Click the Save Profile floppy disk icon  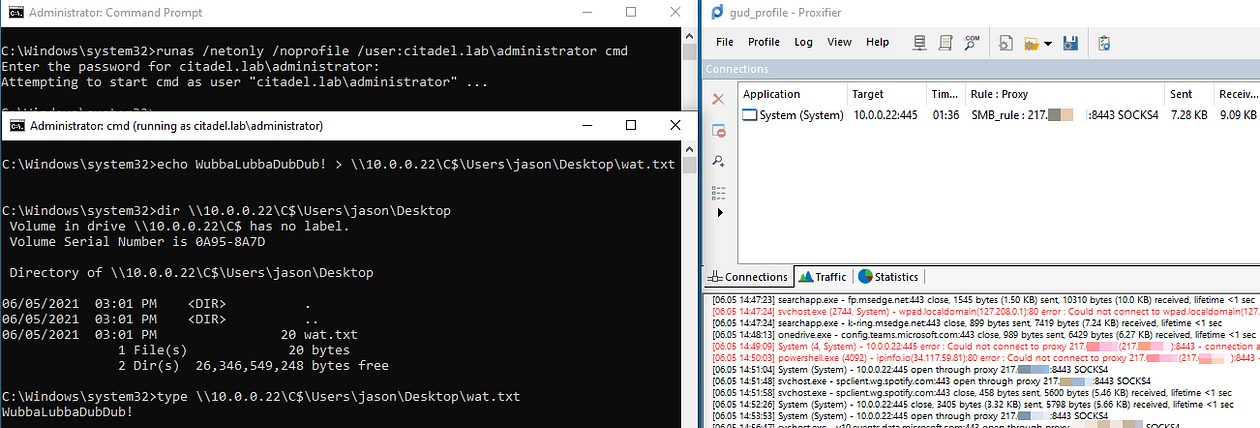point(1070,43)
